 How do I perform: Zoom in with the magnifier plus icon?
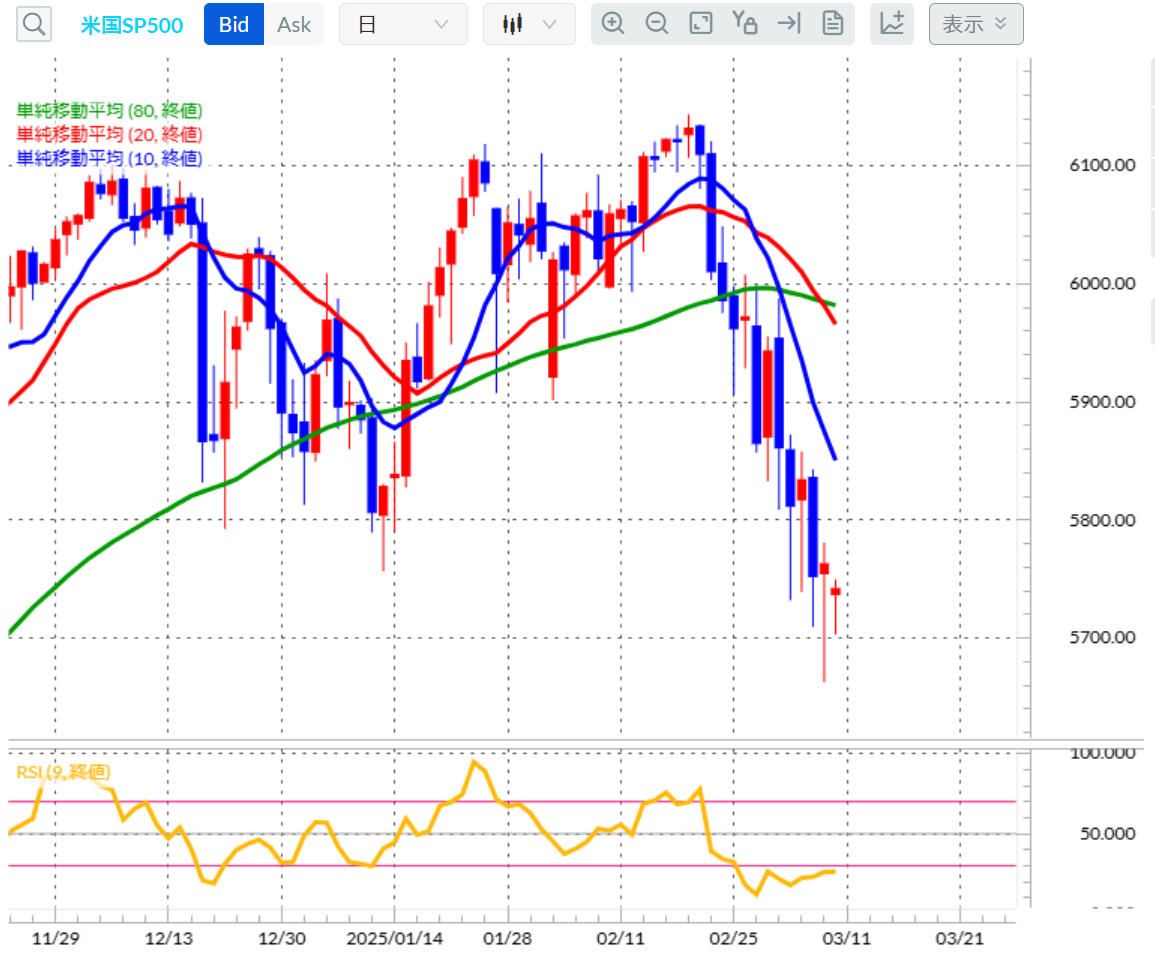(x=613, y=24)
